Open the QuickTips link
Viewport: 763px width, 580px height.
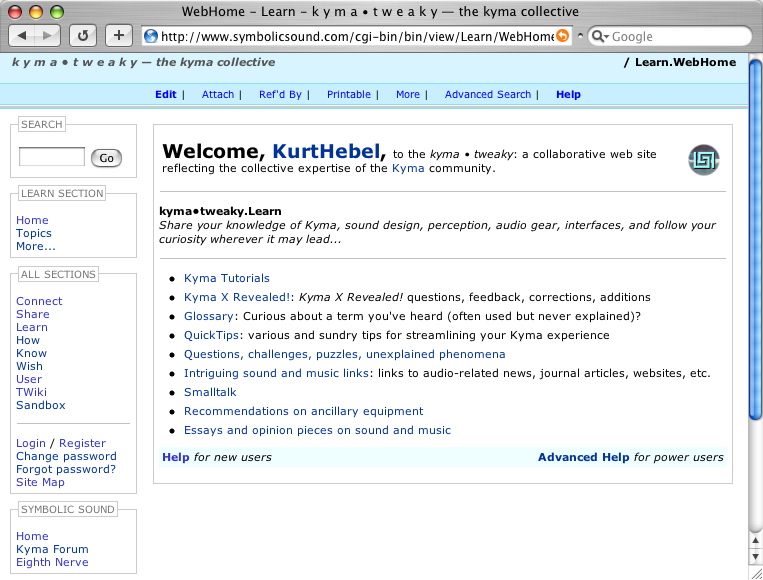point(211,335)
